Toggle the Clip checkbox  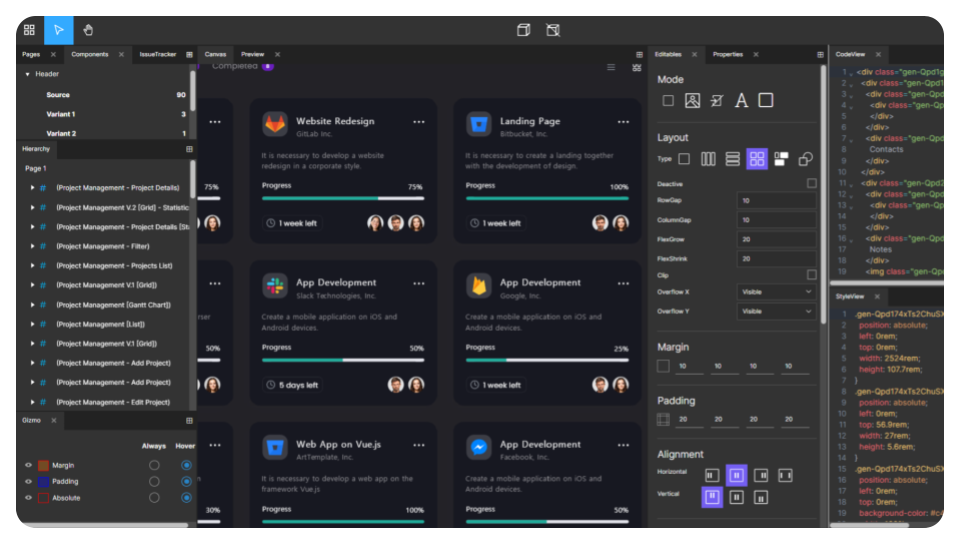pyautogui.click(x=812, y=275)
